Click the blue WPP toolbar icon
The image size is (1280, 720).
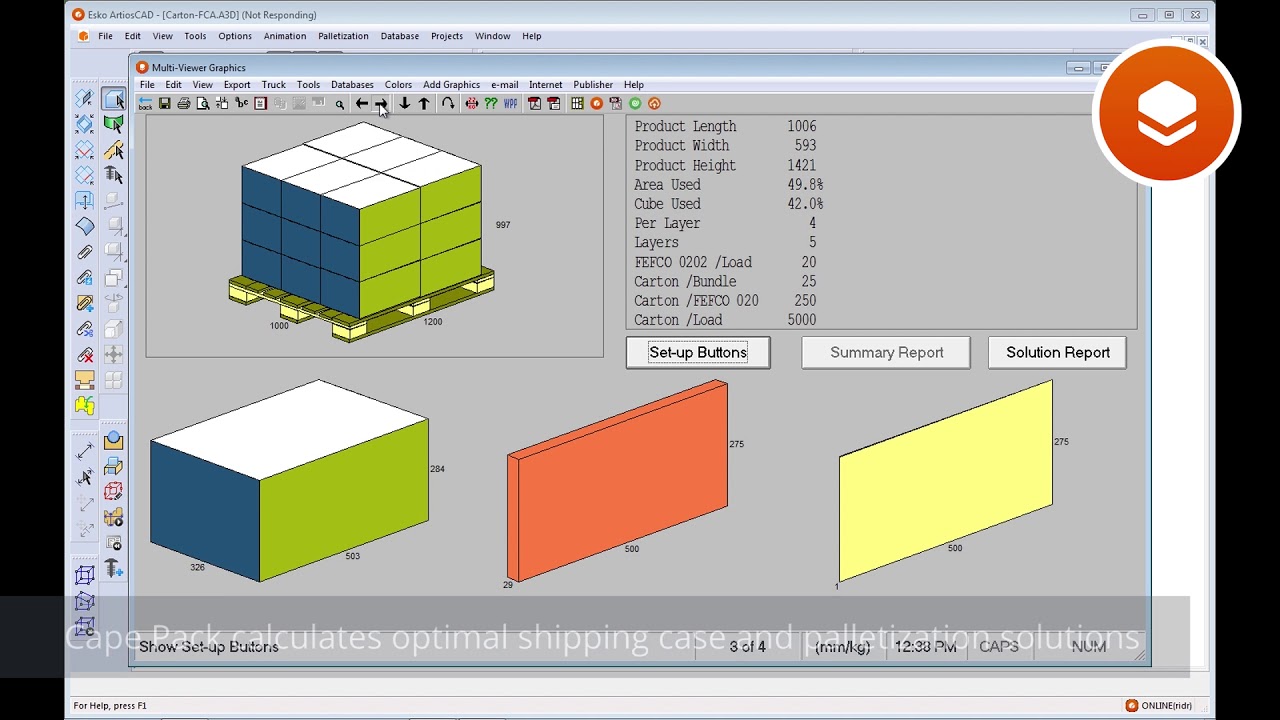coord(511,103)
